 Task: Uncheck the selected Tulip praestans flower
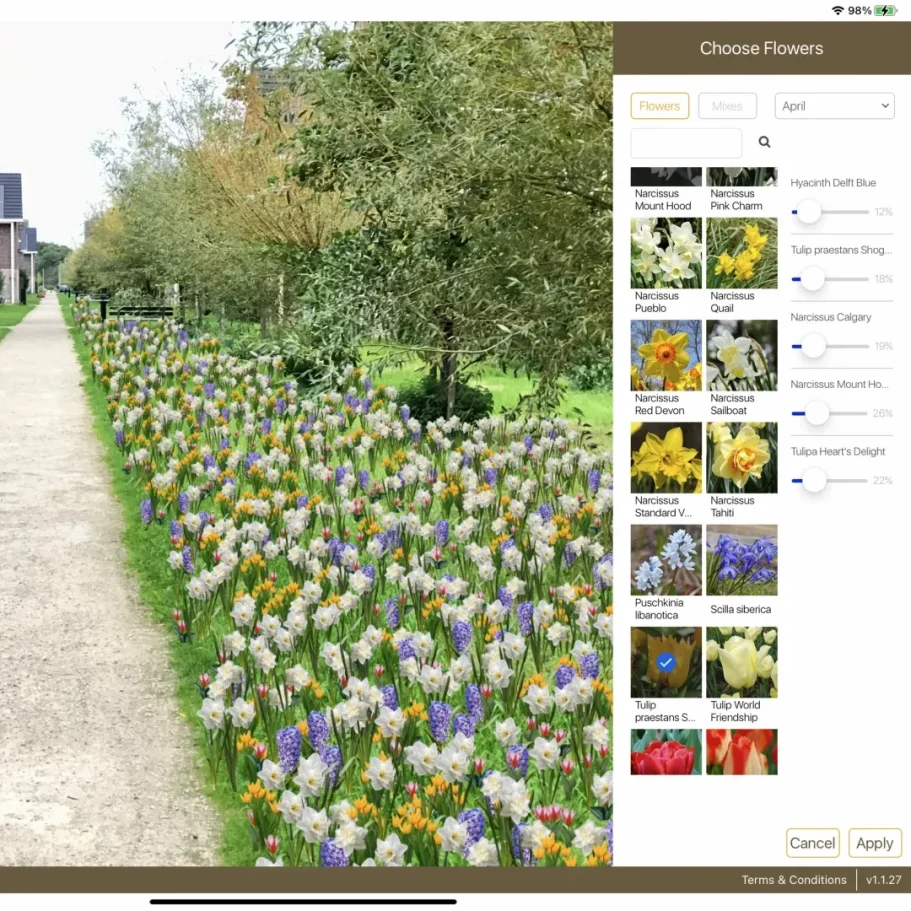tap(666, 663)
